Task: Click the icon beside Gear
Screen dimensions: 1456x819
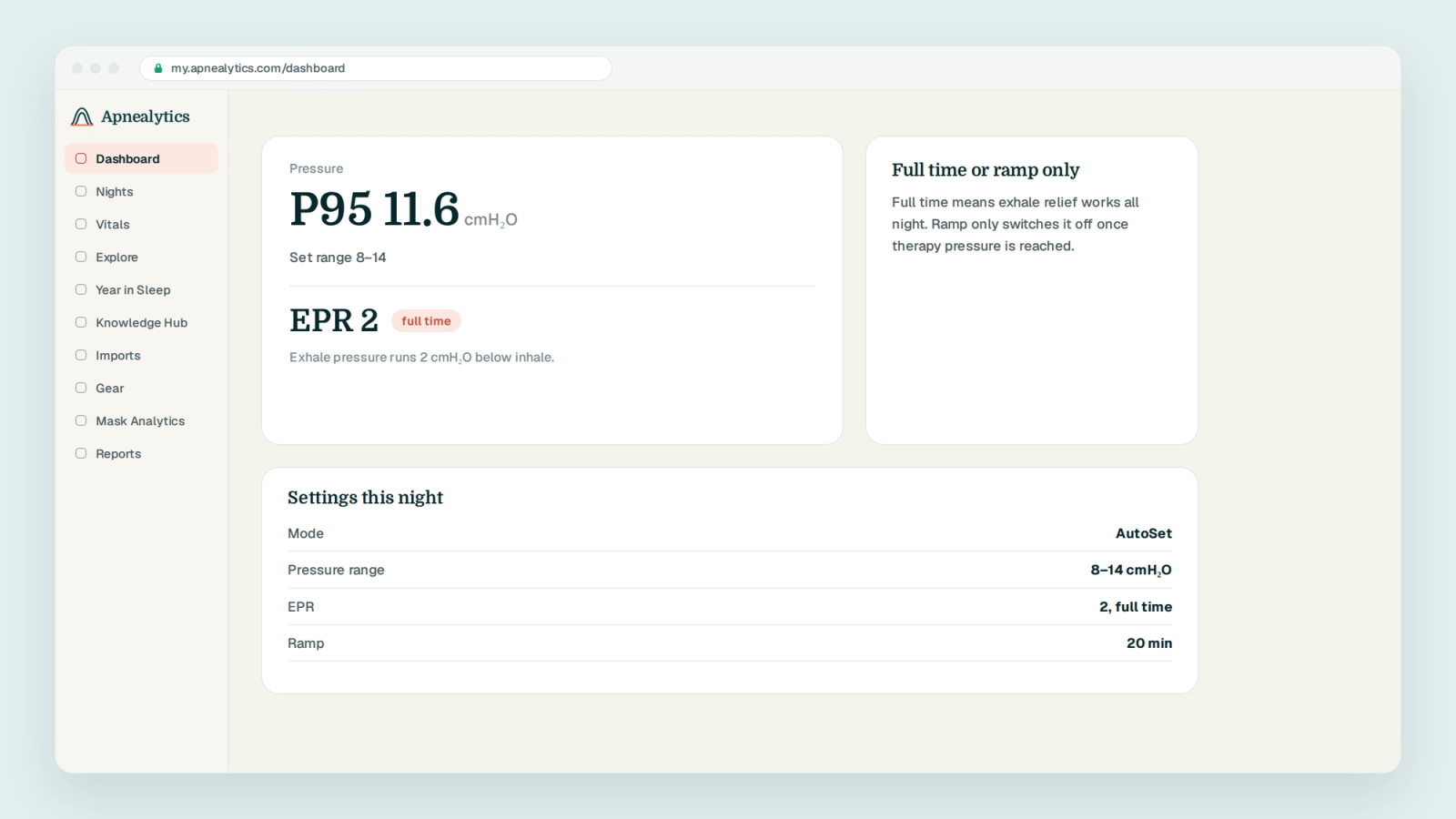Action: (81, 388)
